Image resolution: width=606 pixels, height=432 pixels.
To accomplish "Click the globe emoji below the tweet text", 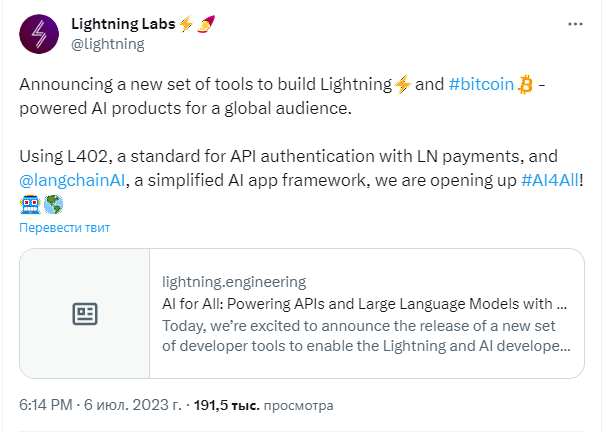I will (x=53, y=204).
